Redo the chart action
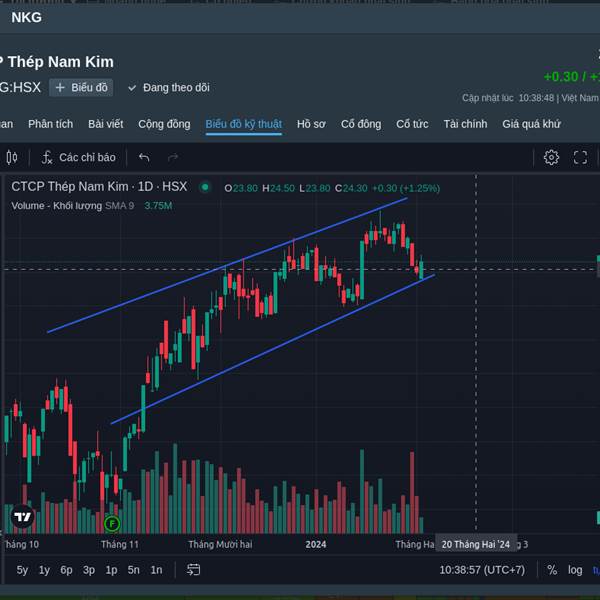 click(173, 157)
